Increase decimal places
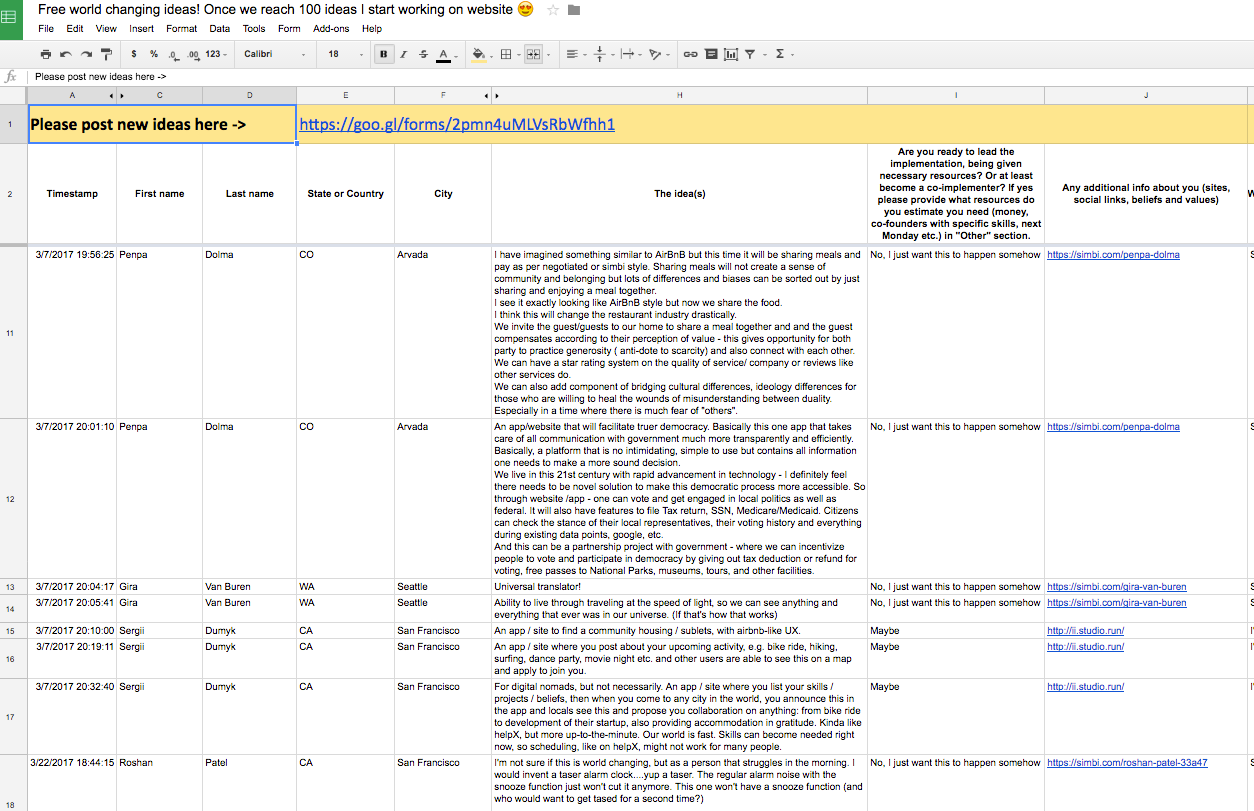Screen dimensions: 1254x811 point(192,54)
